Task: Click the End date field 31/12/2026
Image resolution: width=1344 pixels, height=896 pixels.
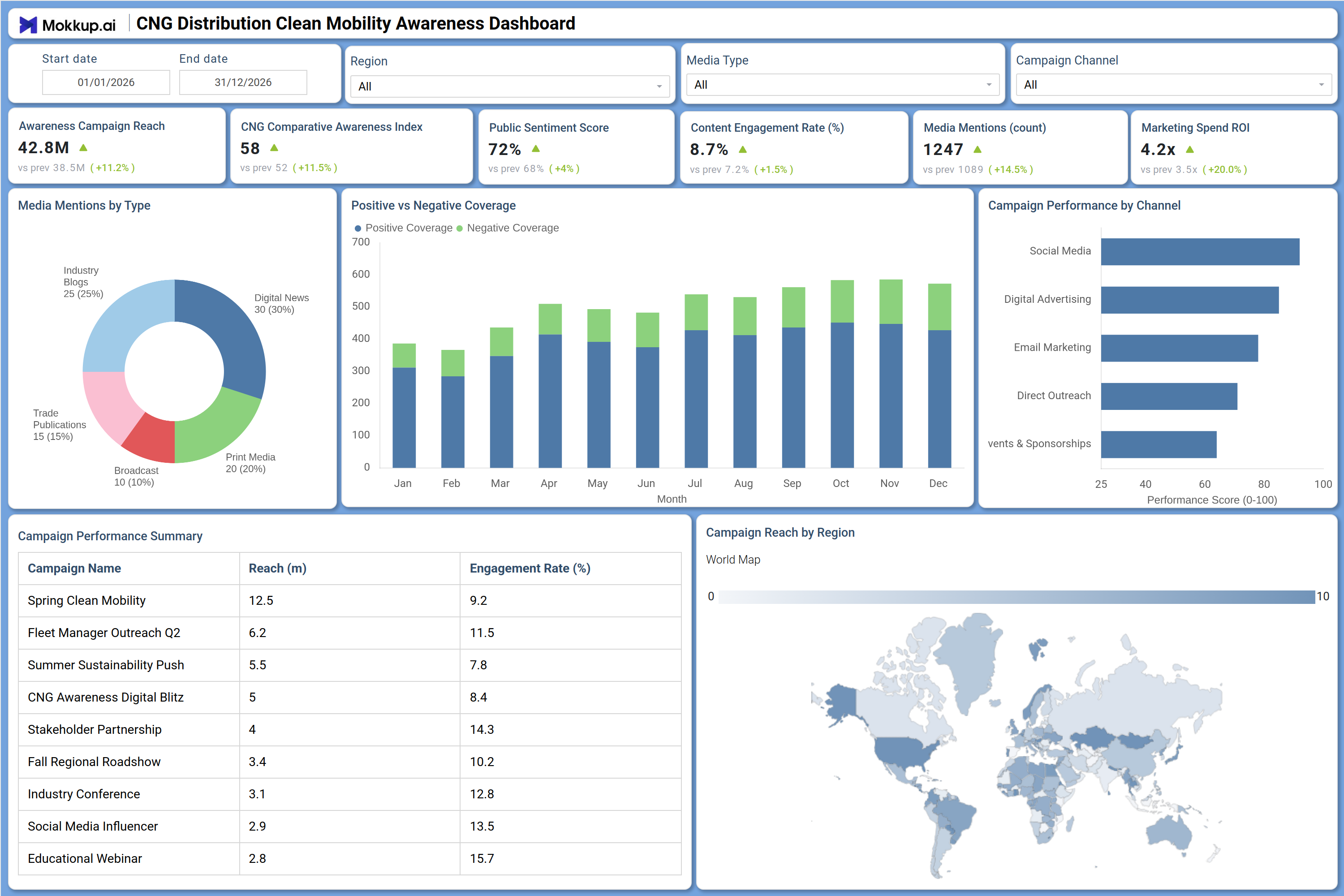Action: [243, 82]
